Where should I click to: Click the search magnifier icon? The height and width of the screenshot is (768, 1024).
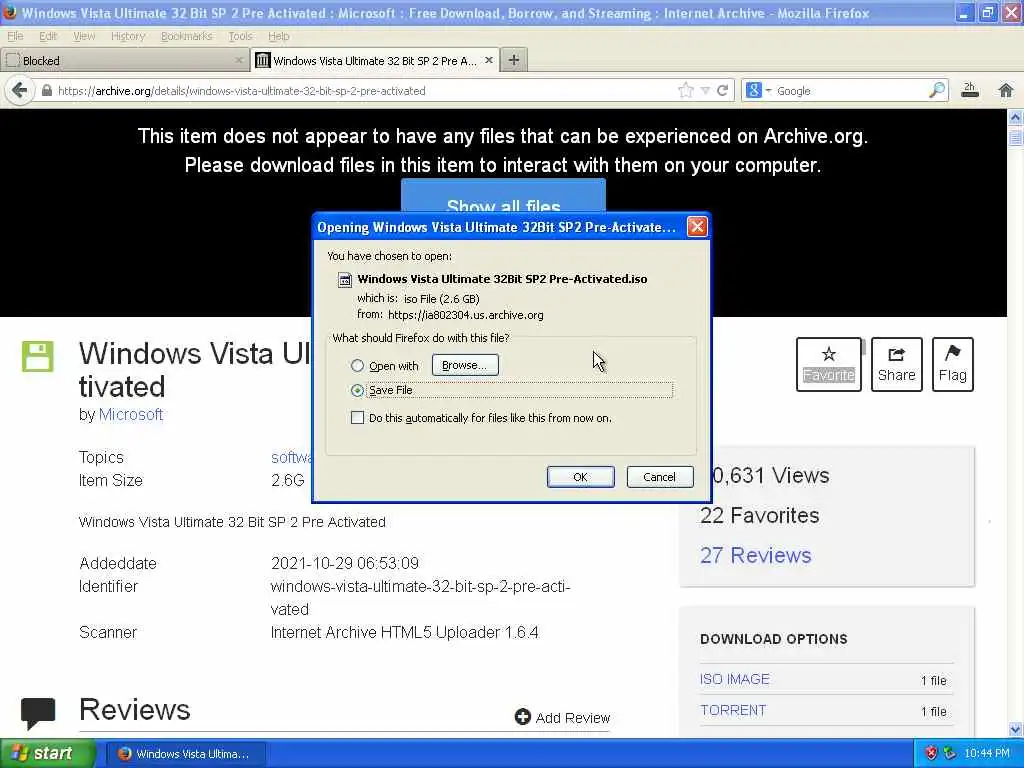(x=936, y=90)
